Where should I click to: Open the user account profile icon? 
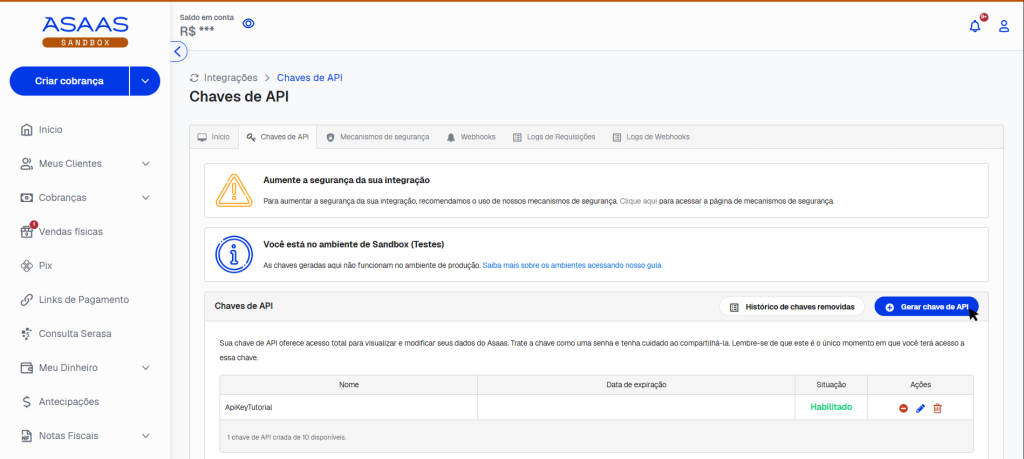[1004, 26]
